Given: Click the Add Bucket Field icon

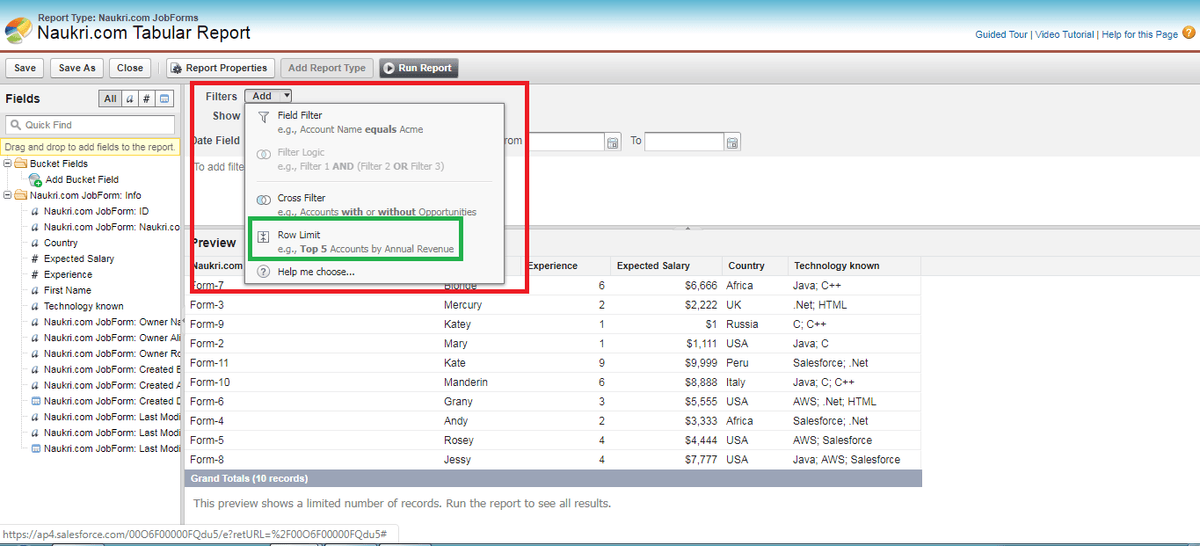Looking at the screenshot, I should pos(35,180).
